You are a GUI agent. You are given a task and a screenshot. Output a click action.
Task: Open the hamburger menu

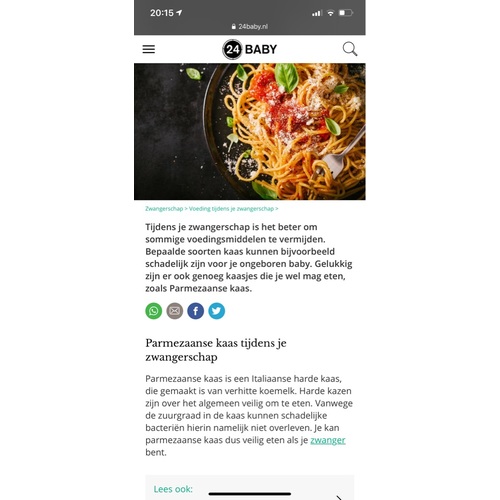pyautogui.click(x=149, y=49)
